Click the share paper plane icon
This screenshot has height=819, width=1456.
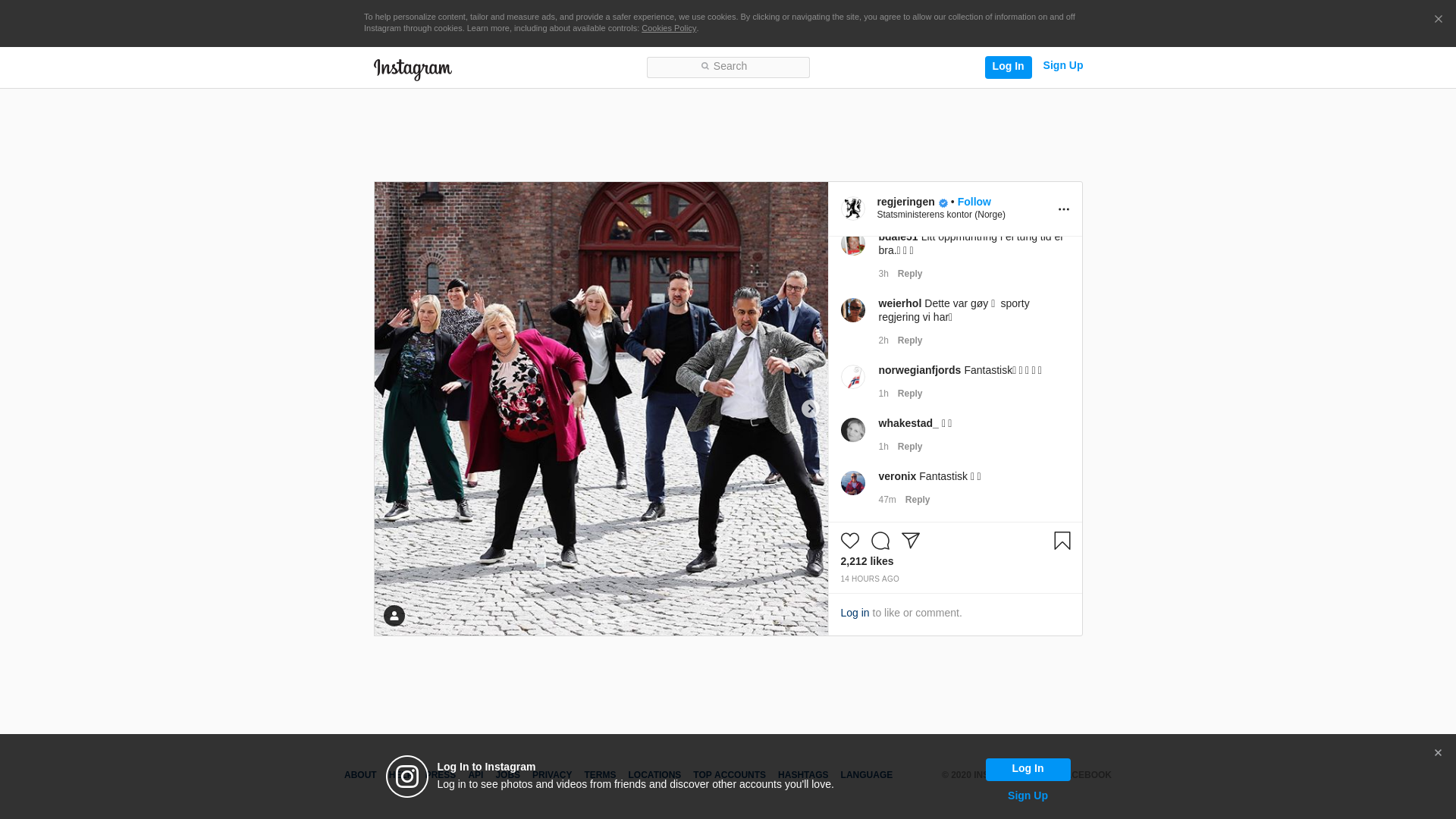click(x=910, y=541)
